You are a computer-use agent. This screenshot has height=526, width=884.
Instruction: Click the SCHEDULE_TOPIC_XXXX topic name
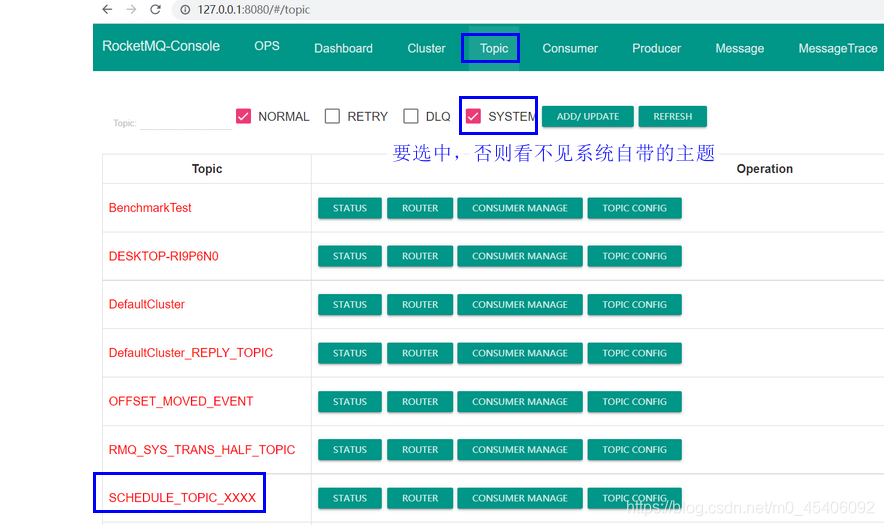click(x=182, y=498)
